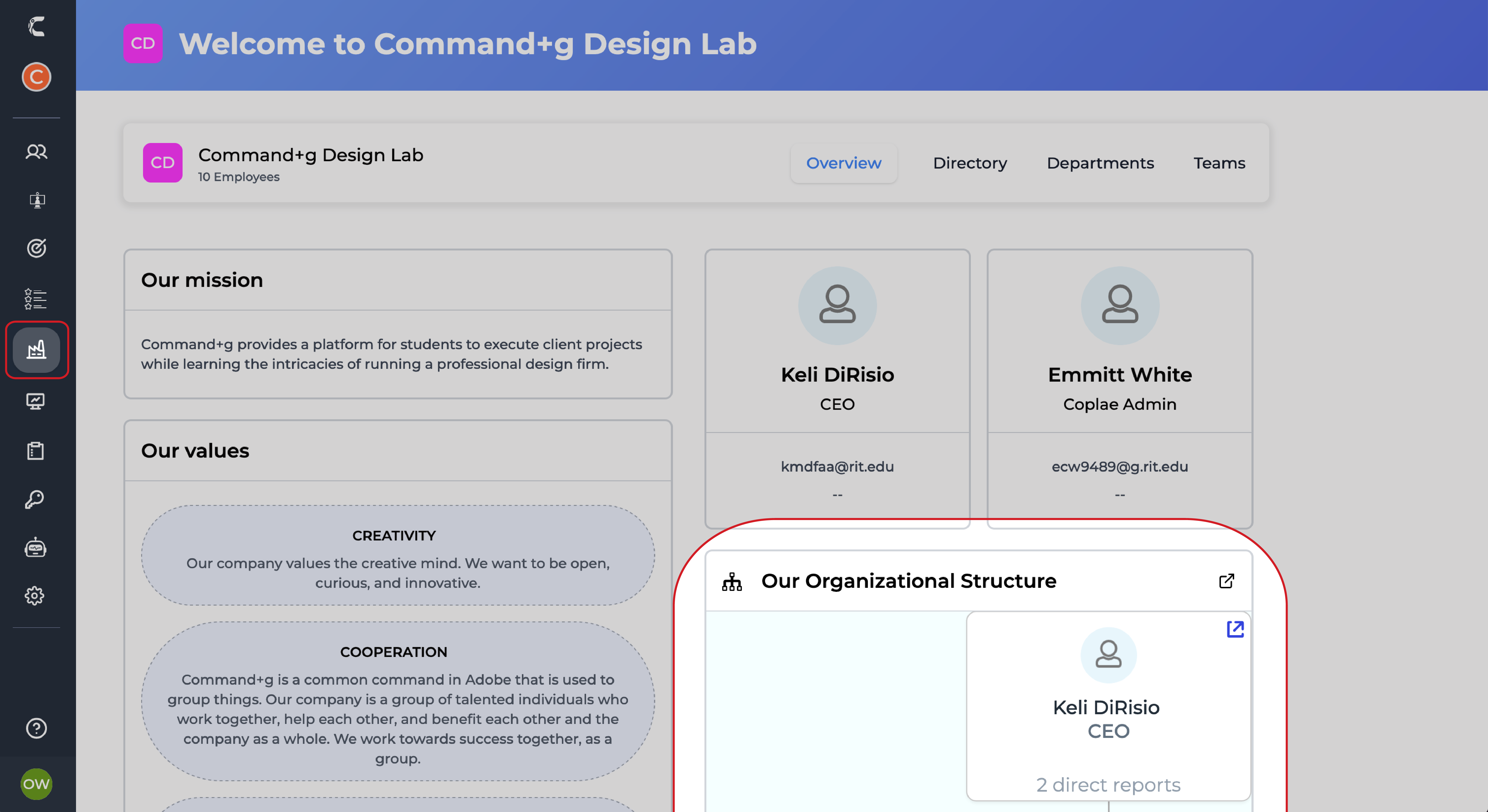The width and height of the screenshot is (1488, 812).
Task: Click the CD logo on the company card
Action: tap(162, 163)
